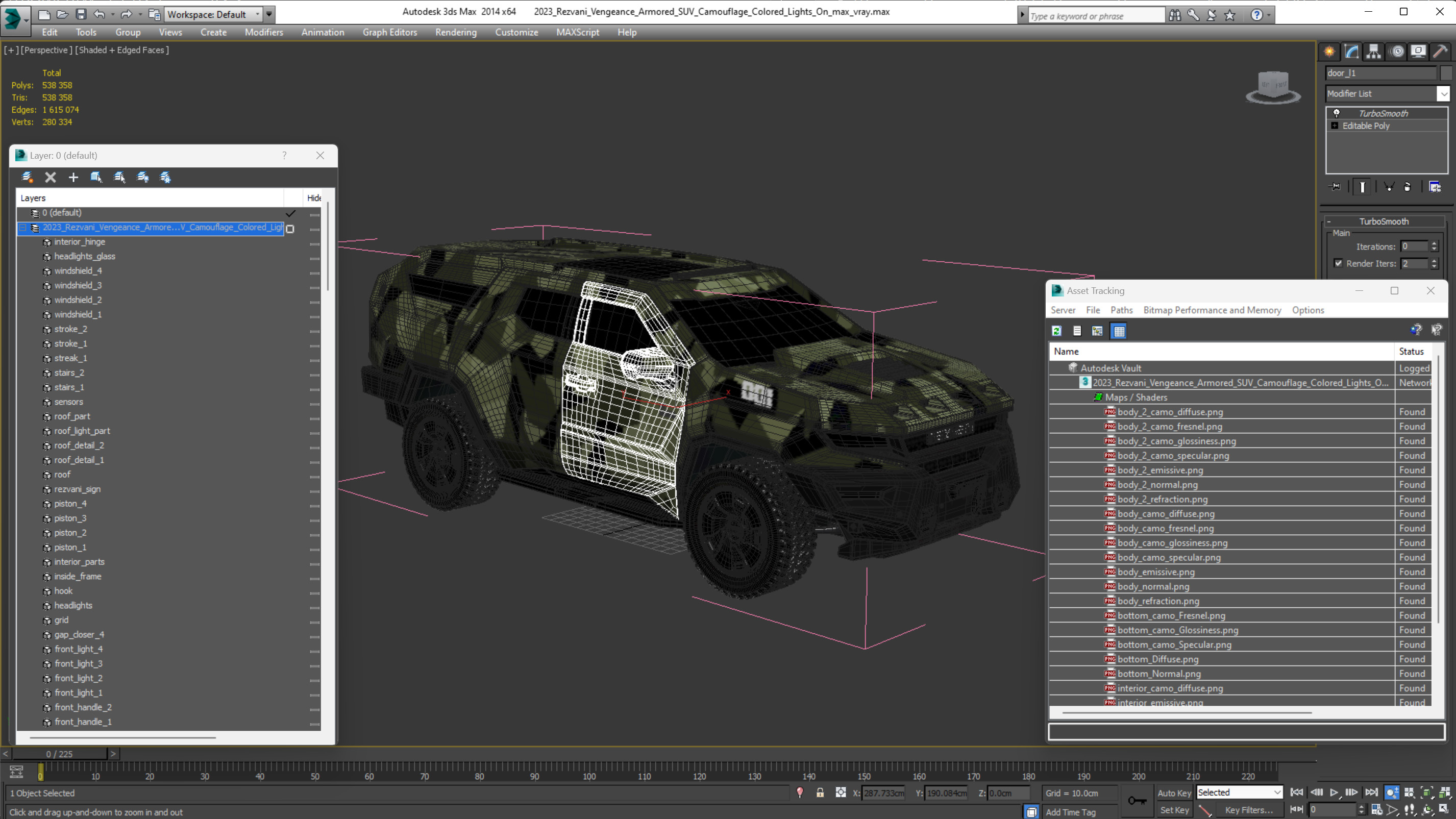This screenshot has width=1456, height=819.
Task: Toggle current-layer box for Rezvani layer
Action: coord(290,228)
